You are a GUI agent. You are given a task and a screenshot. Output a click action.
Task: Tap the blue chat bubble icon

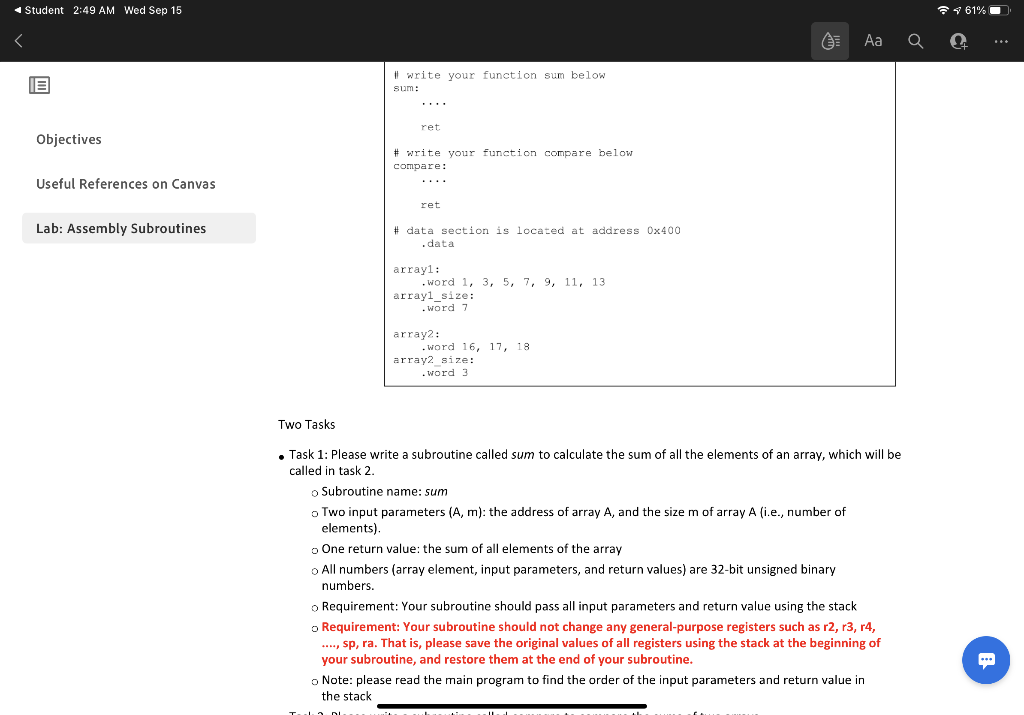click(x=986, y=660)
